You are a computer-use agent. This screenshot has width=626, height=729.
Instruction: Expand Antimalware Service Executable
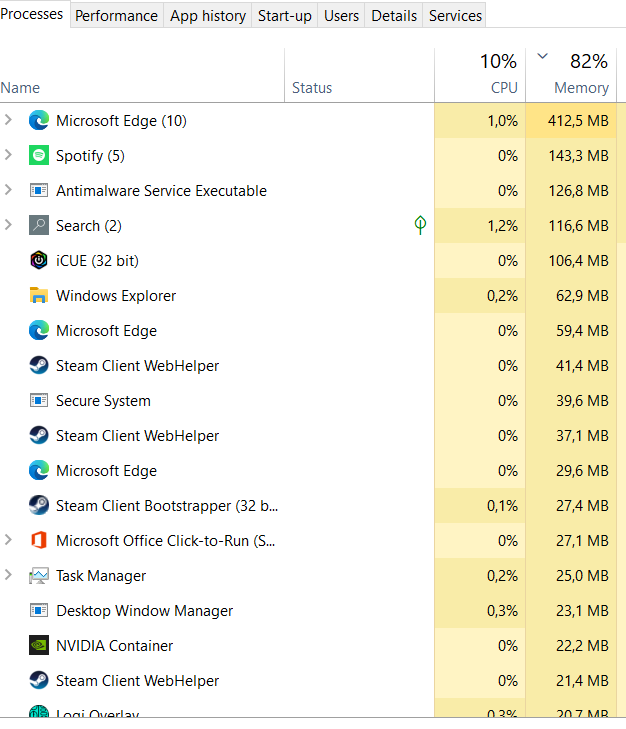click(8, 190)
